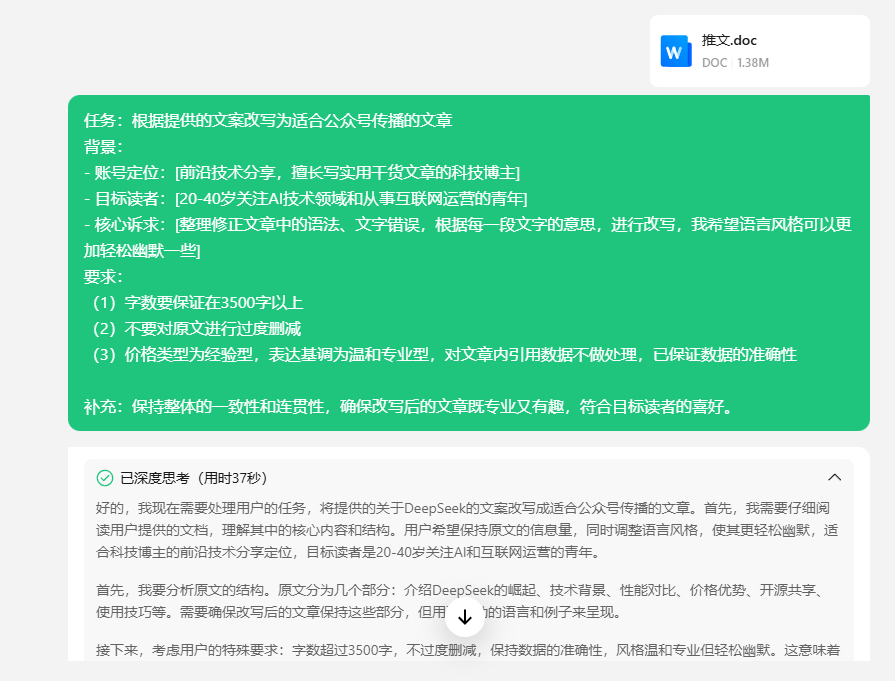895x681 pixels.
Task: Click the 要求： label in the prompt
Action: pyautogui.click(x=103, y=277)
